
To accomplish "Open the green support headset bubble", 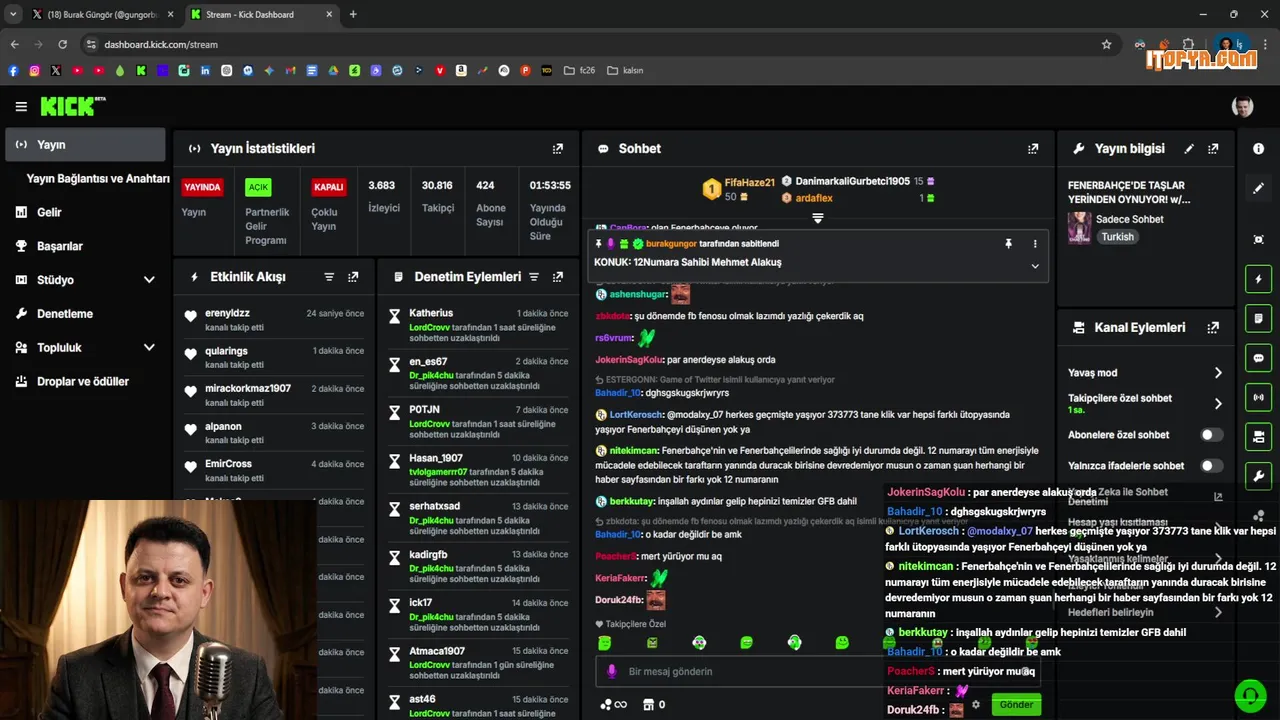I will tap(1250, 695).
